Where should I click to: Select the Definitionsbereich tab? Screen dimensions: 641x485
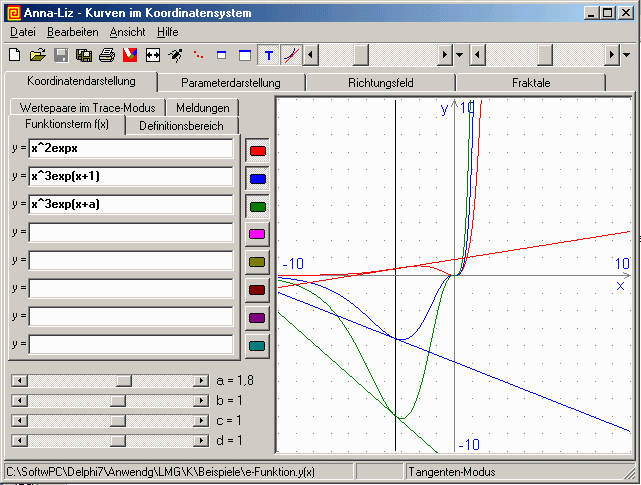(182, 126)
